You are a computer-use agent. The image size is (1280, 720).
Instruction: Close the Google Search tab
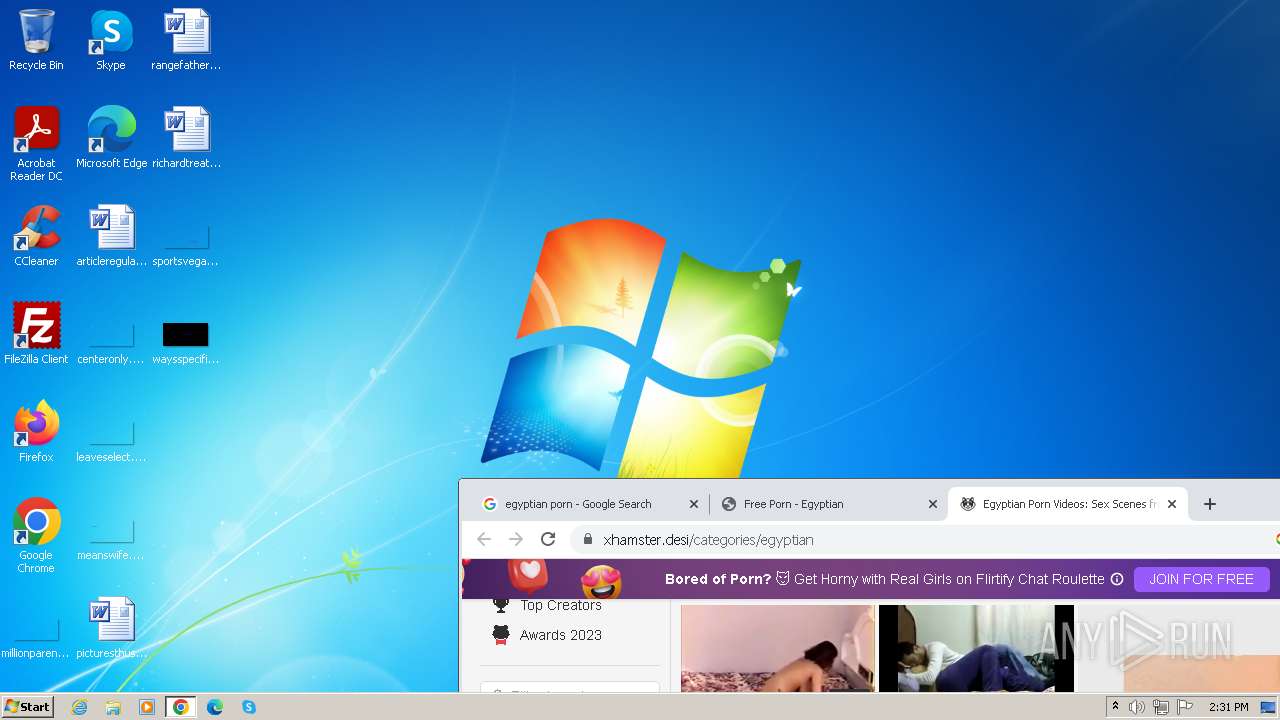(x=694, y=504)
